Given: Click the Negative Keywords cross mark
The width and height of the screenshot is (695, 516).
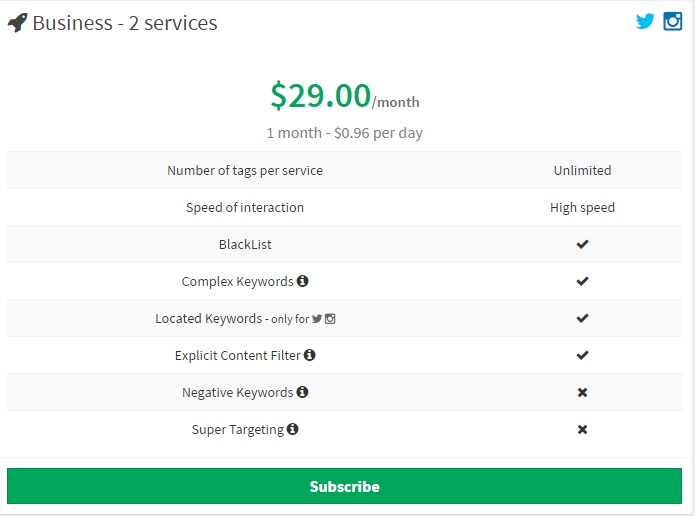Looking at the screenshot, I should pos(582,392).
